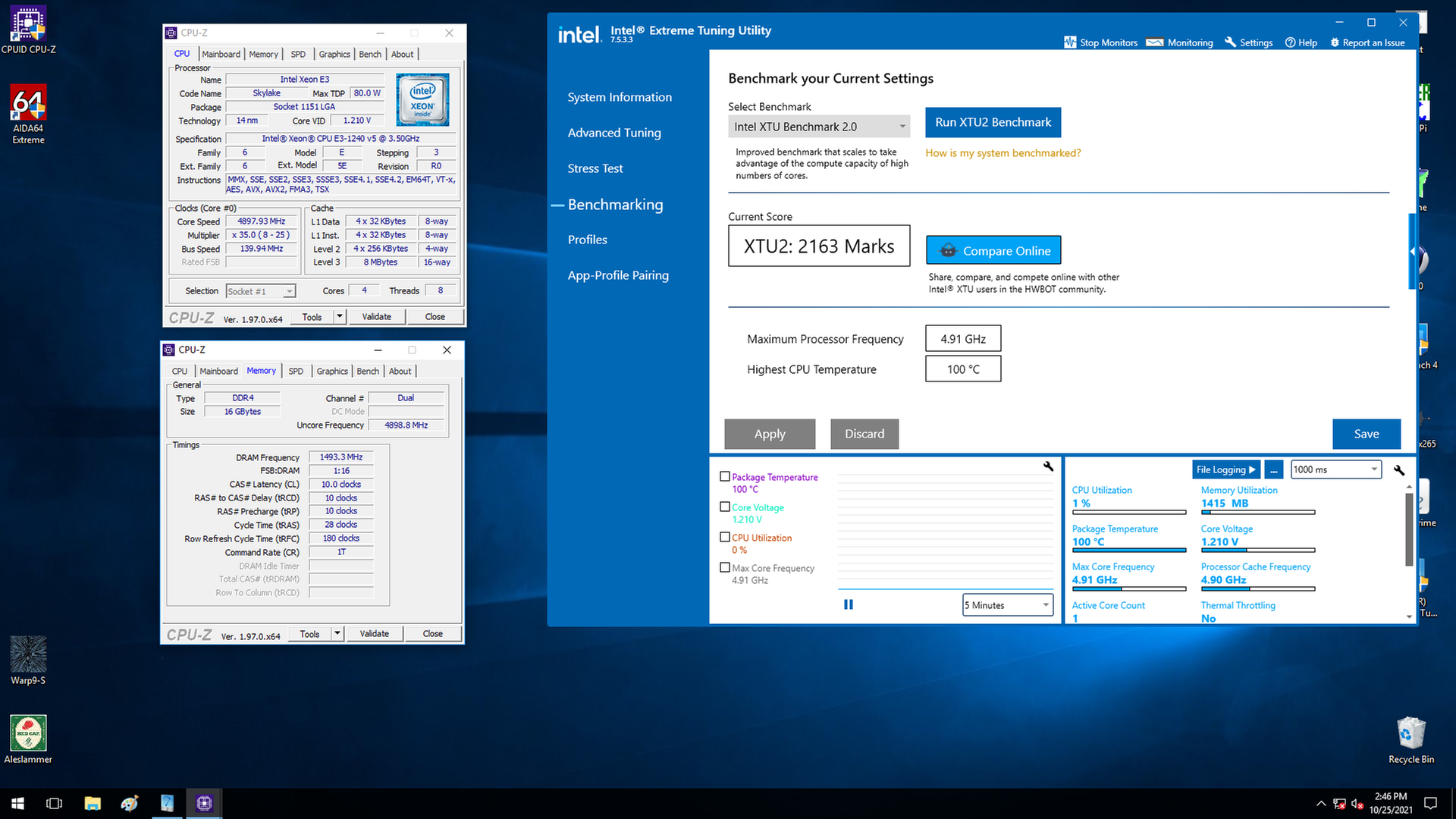The width and height of the screenshot is (1456, 819).
Task: Open XTU Settings wrench
Action: 1248,42
